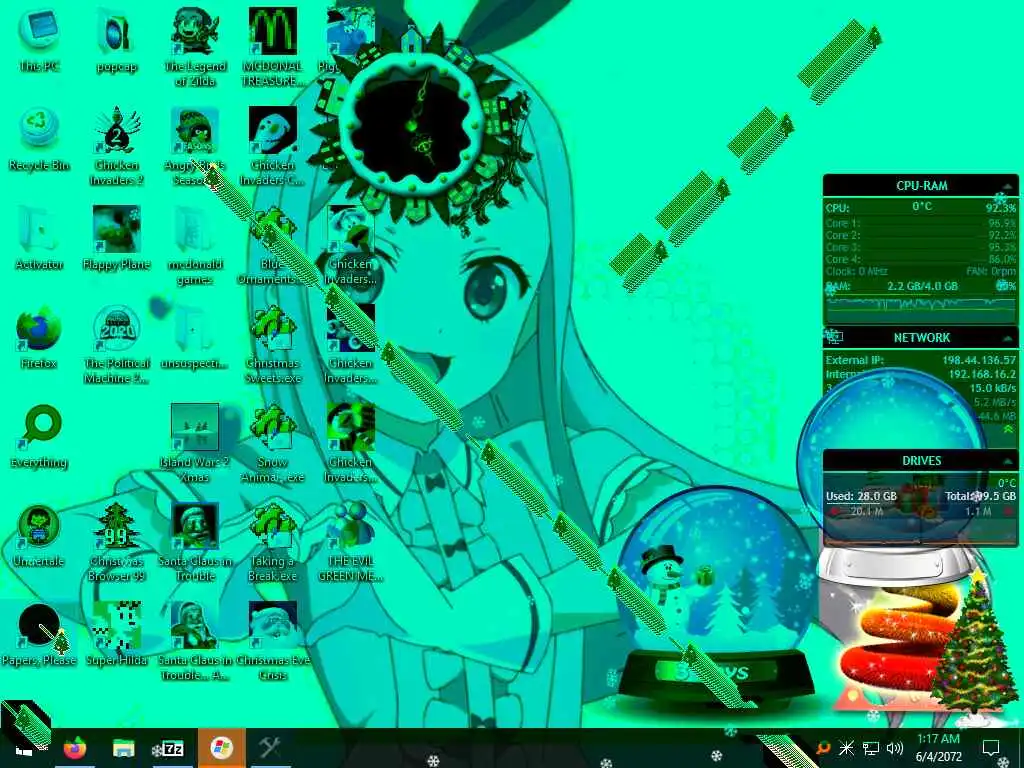Switch to the highlighted Windows-flag taskbar app
The image size is (1024, 768).
coord(221,748)
